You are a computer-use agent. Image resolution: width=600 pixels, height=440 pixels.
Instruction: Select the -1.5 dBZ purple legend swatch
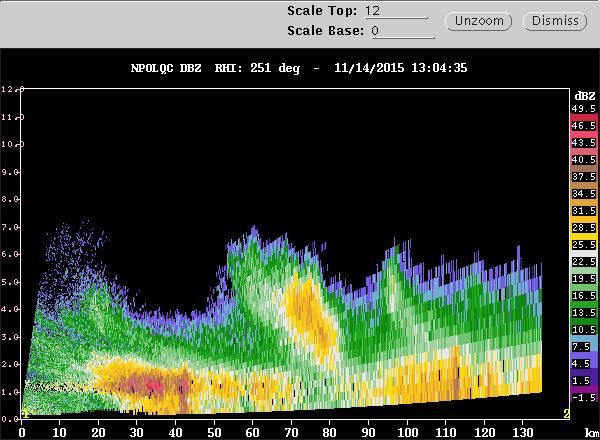tap(583, 397)
